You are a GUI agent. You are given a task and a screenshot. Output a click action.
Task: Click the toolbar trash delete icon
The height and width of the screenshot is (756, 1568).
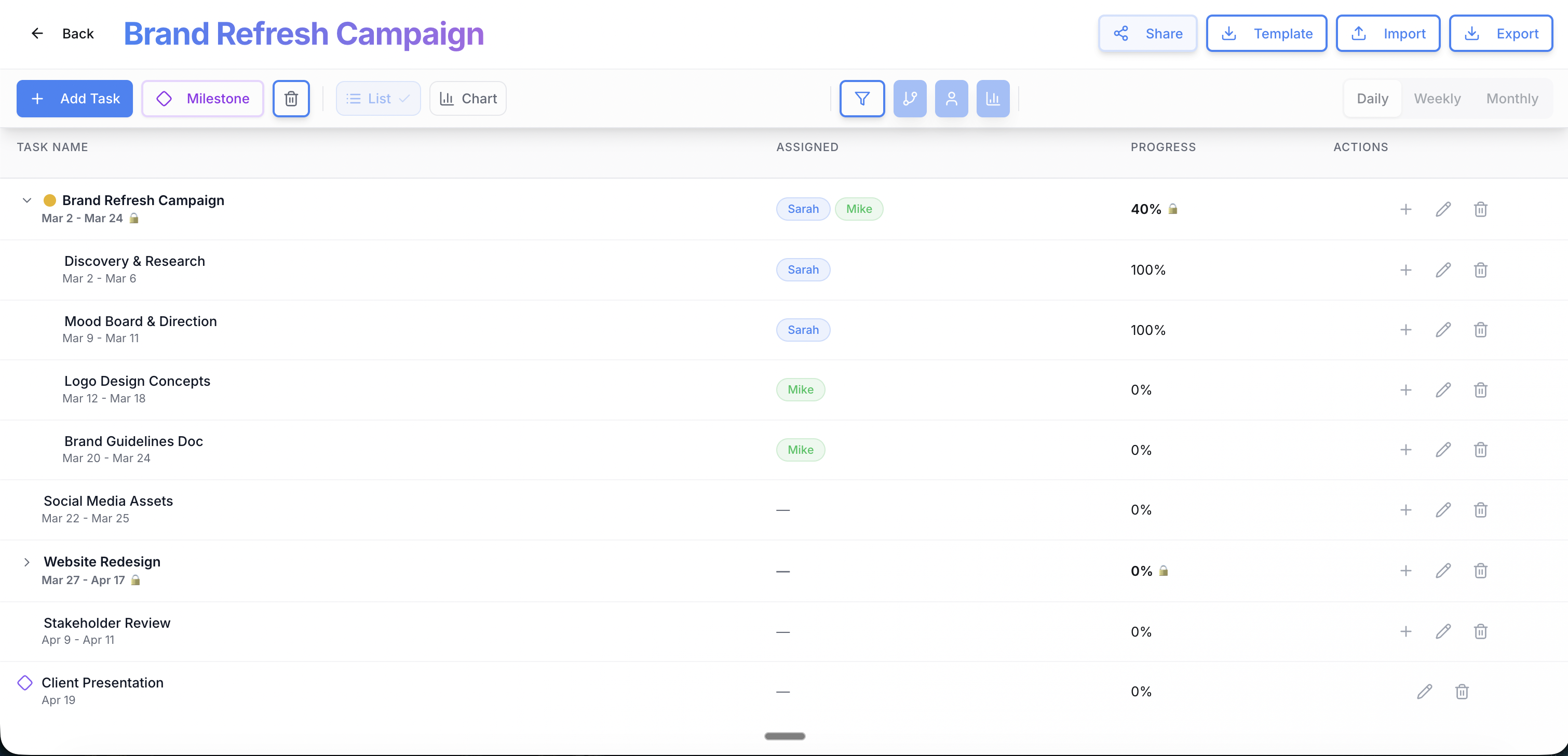291,99
